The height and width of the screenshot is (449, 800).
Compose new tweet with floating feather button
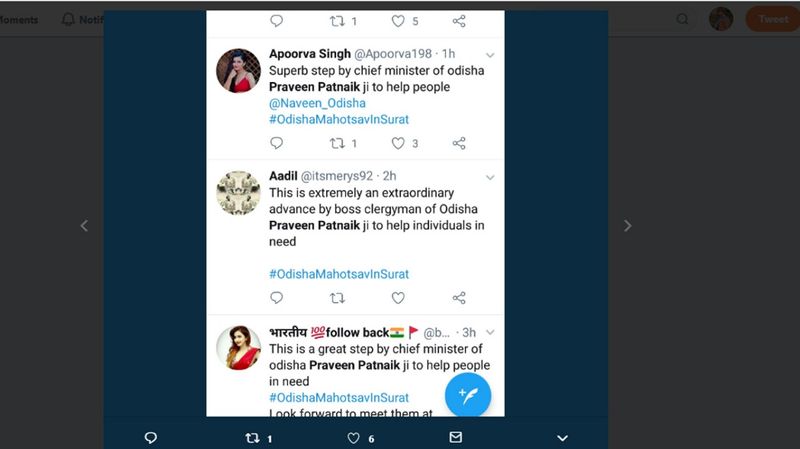click(x=468, y=395)
